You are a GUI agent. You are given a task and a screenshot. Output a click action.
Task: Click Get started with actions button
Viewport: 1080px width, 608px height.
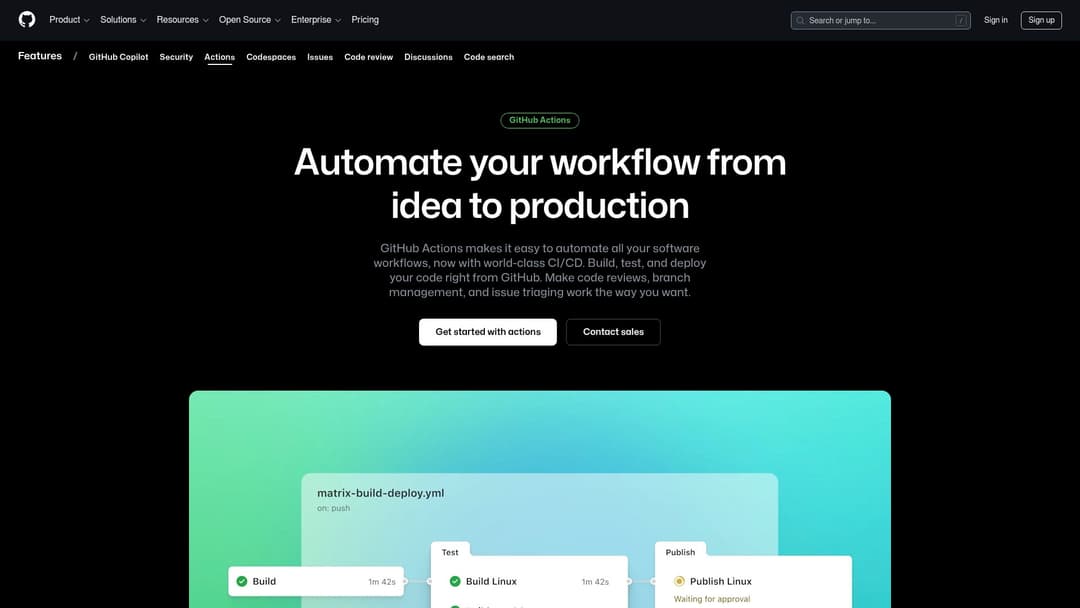coord(488,332)
